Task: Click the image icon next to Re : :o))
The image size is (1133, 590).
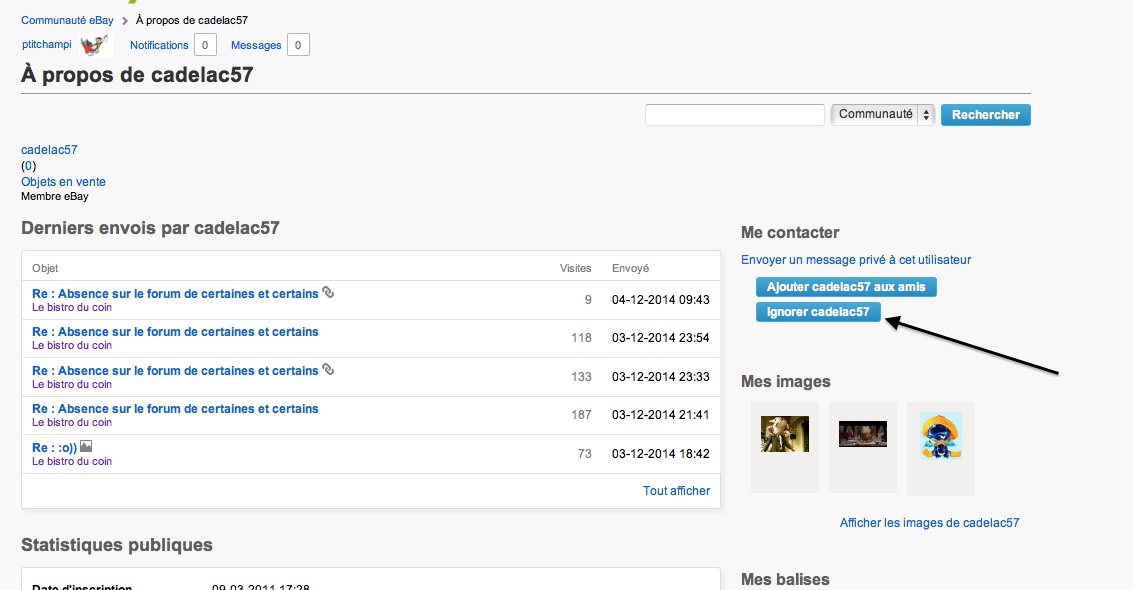Action: pos(86,446)
